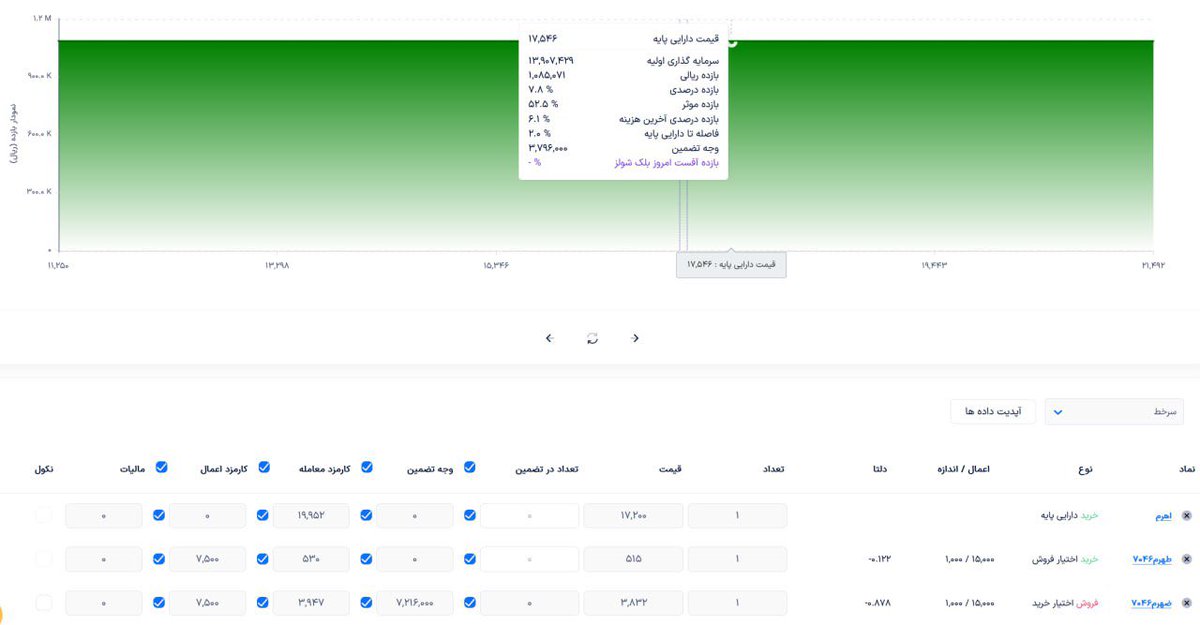1200x625 pixels.
Task: Click the price field showing ۳,۸۳۲
Action: (633, 603)
